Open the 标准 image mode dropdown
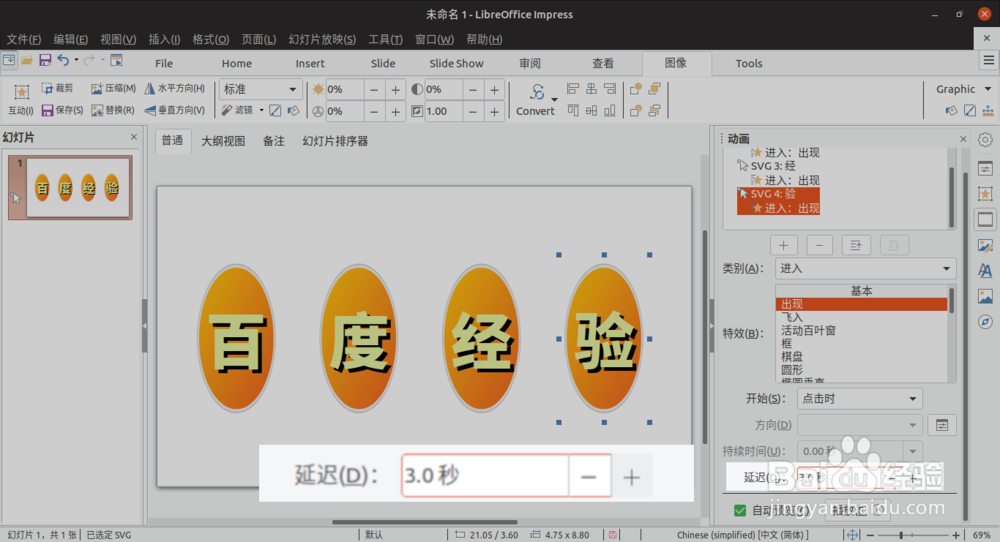The image size is (1000, 542). (260, 89)
